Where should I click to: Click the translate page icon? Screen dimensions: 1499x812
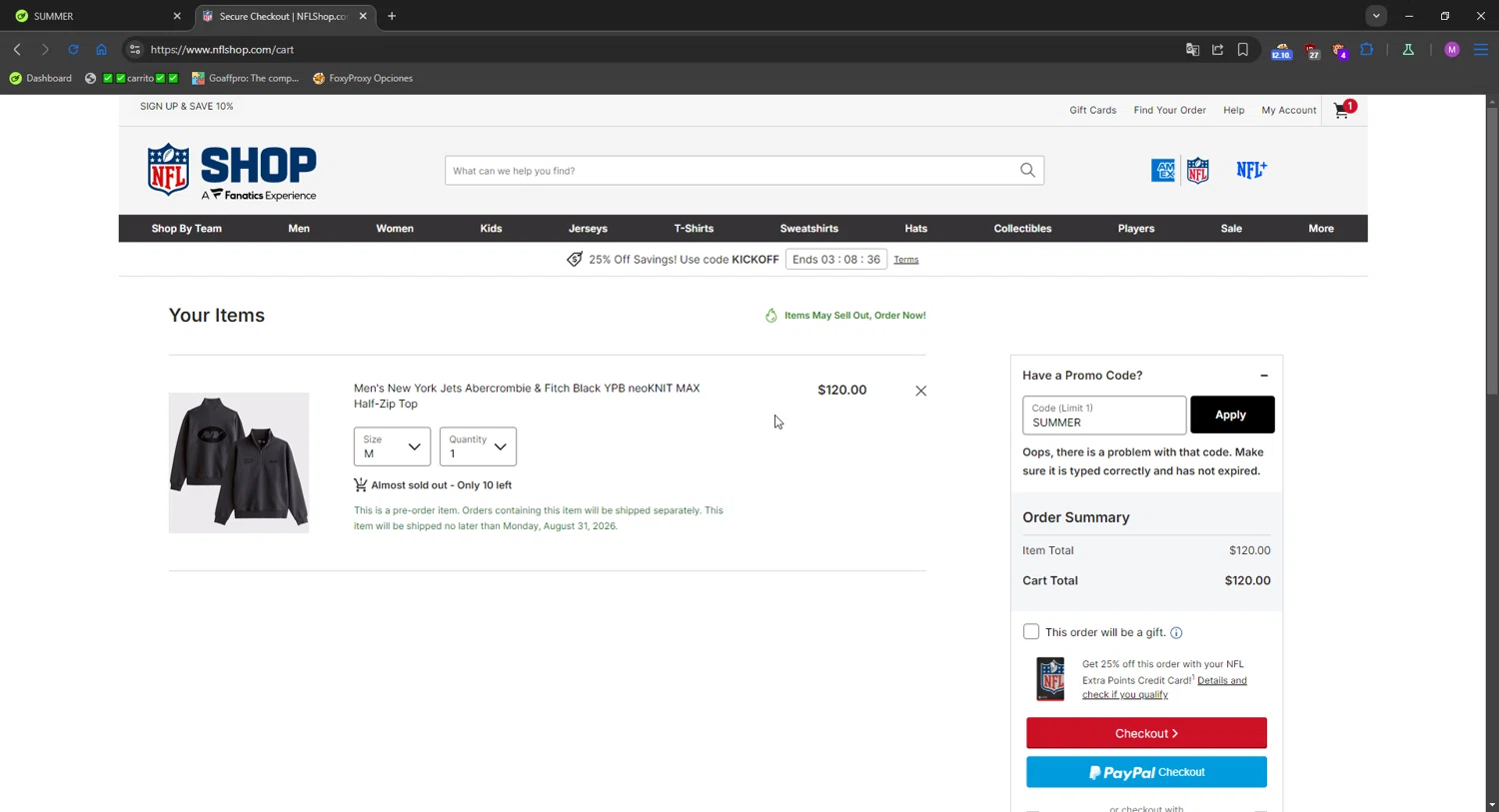coord(1192,49)
